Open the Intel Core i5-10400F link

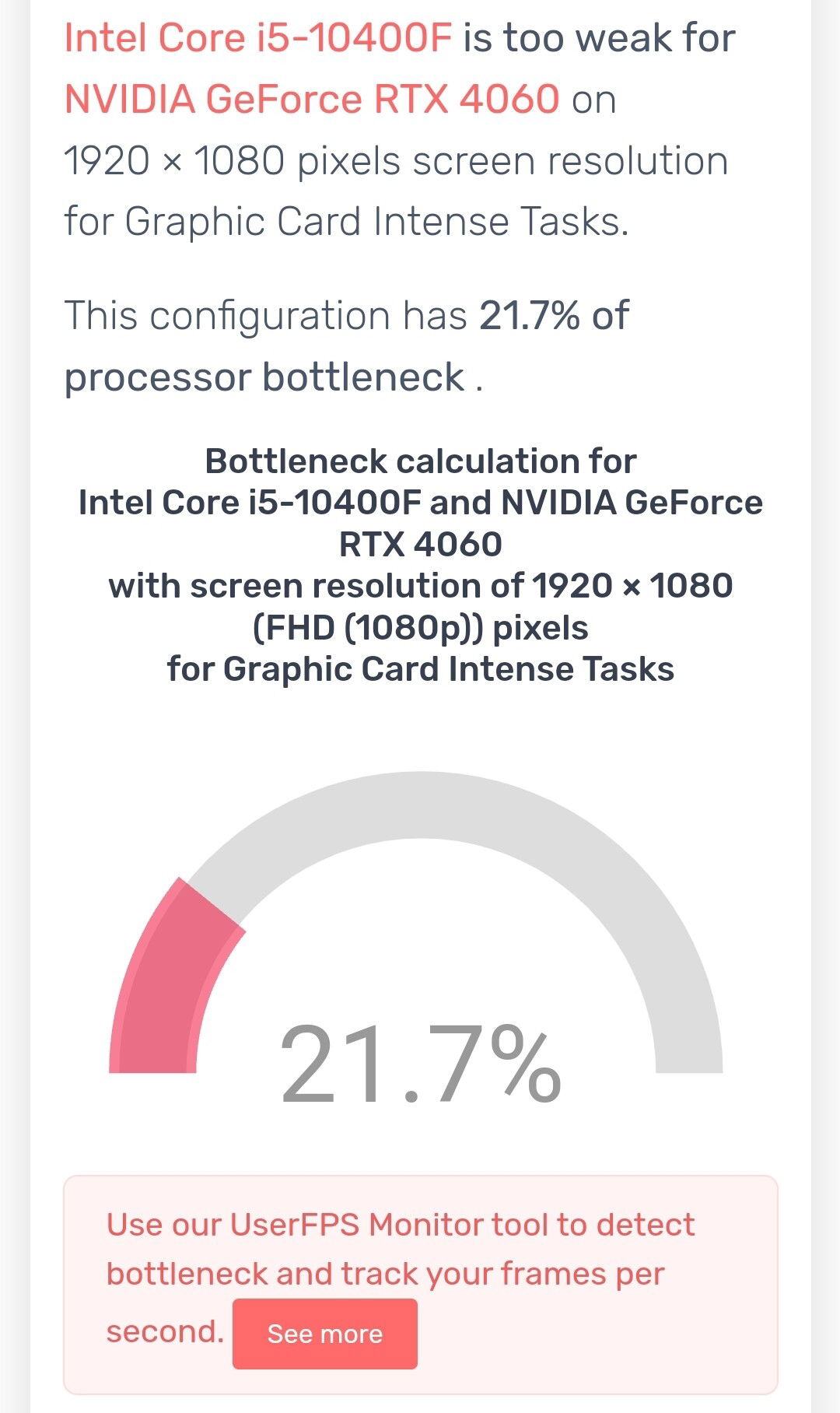[x=257, y=37]
